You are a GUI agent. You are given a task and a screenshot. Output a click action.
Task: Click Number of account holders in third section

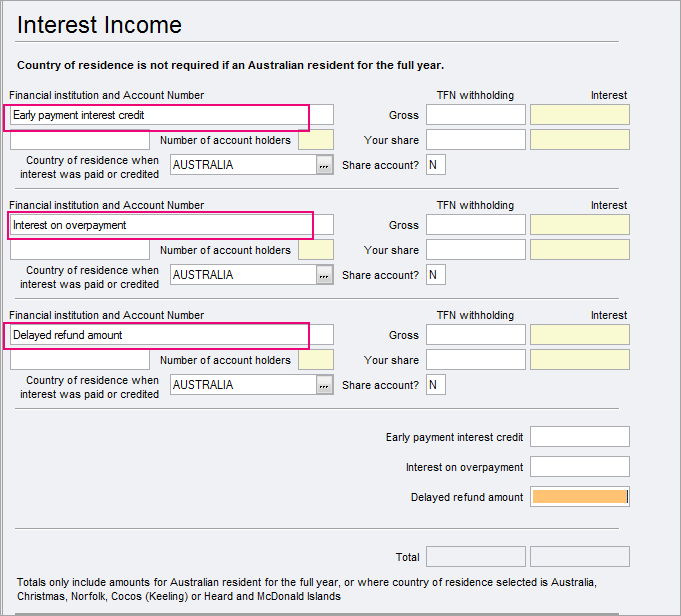(316, 360)
